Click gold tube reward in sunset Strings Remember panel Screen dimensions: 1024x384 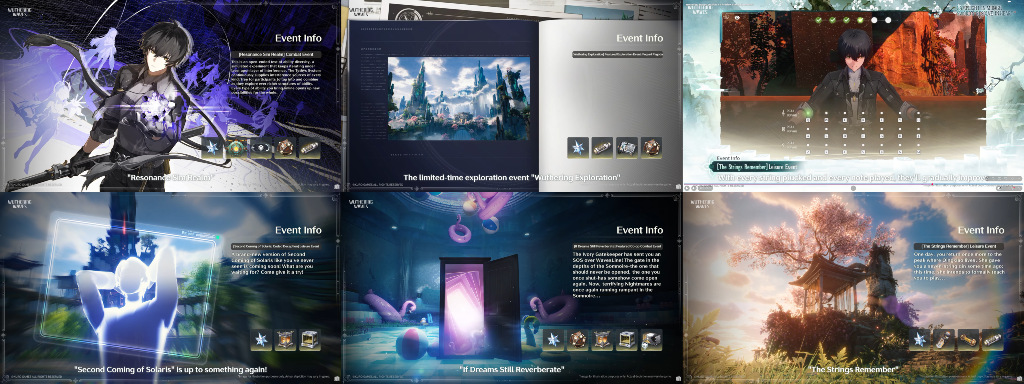click(968, 340)
